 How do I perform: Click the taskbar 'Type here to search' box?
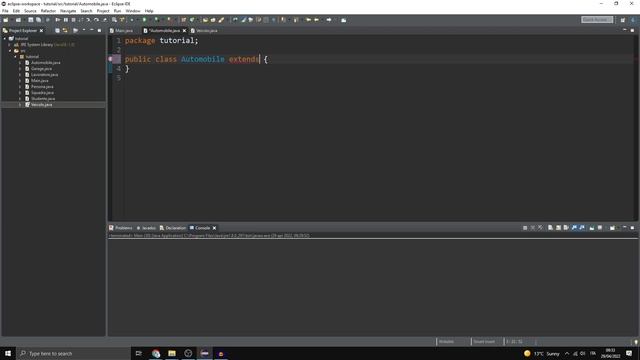[73, 353]
